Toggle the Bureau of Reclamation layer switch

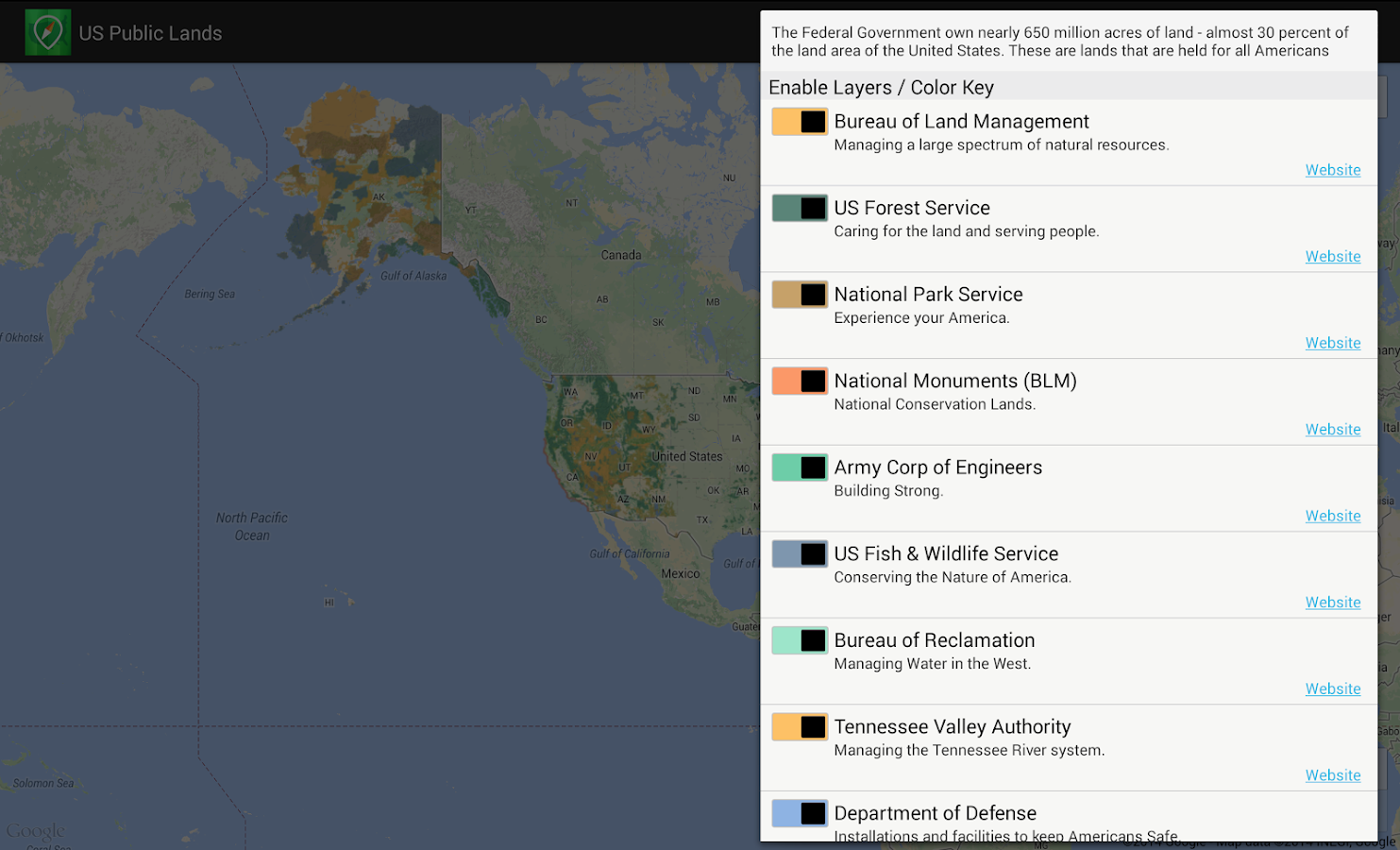tap(800, 640)
